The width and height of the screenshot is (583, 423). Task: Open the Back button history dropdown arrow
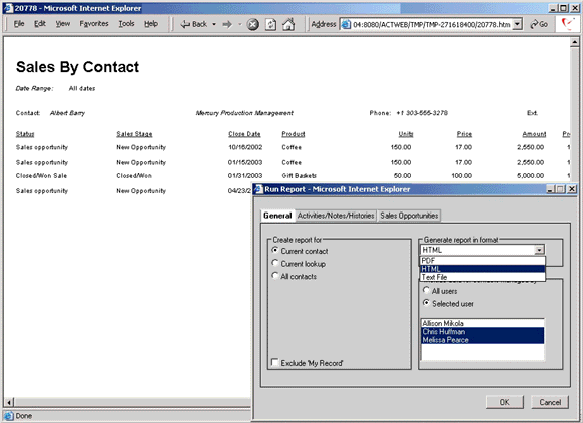tap(214, 25)
